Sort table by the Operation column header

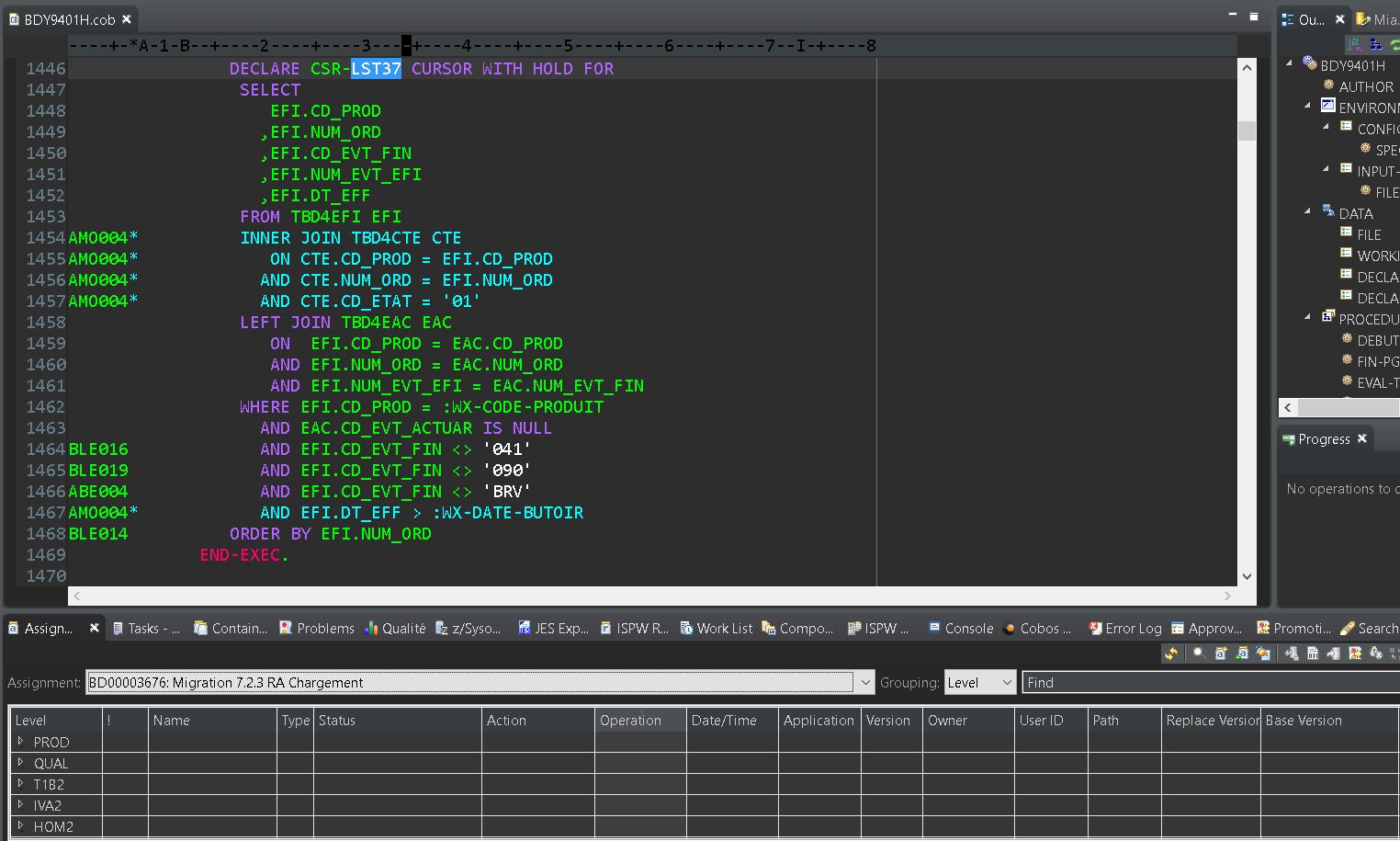[x=640, y=720]
